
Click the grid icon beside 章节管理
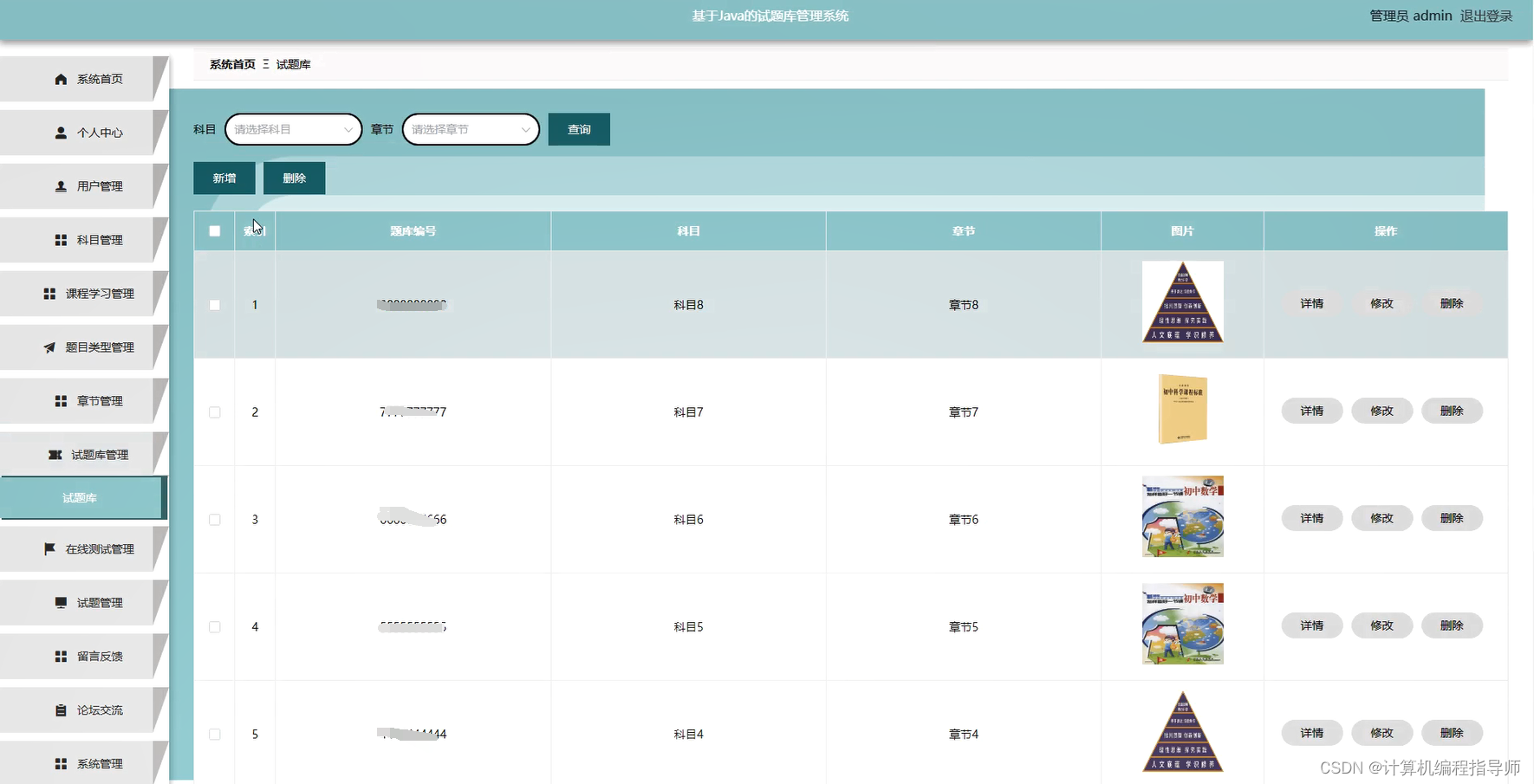click(x=61, y=401)
